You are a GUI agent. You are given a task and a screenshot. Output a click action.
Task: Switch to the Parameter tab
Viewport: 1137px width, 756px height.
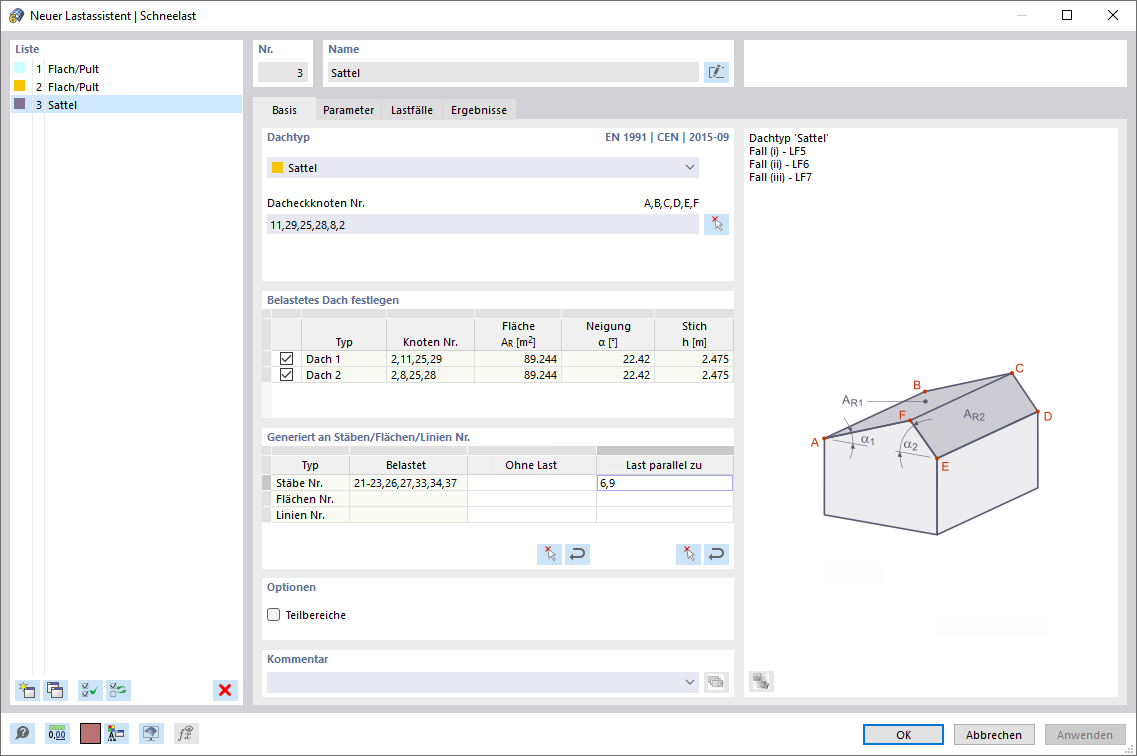coord(349,109)
